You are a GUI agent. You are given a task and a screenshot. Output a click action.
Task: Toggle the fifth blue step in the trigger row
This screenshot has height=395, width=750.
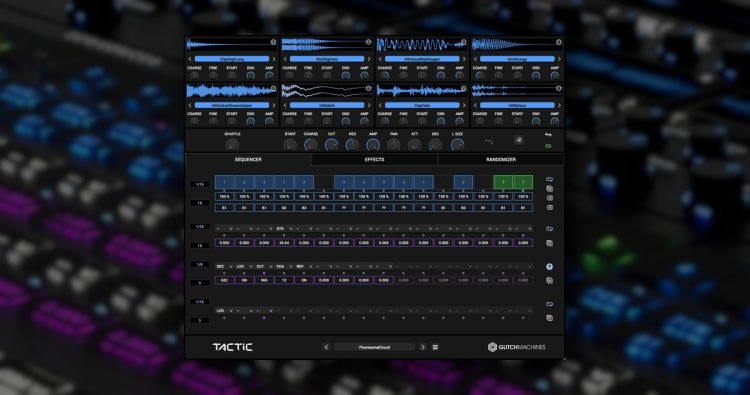(304, 182)
